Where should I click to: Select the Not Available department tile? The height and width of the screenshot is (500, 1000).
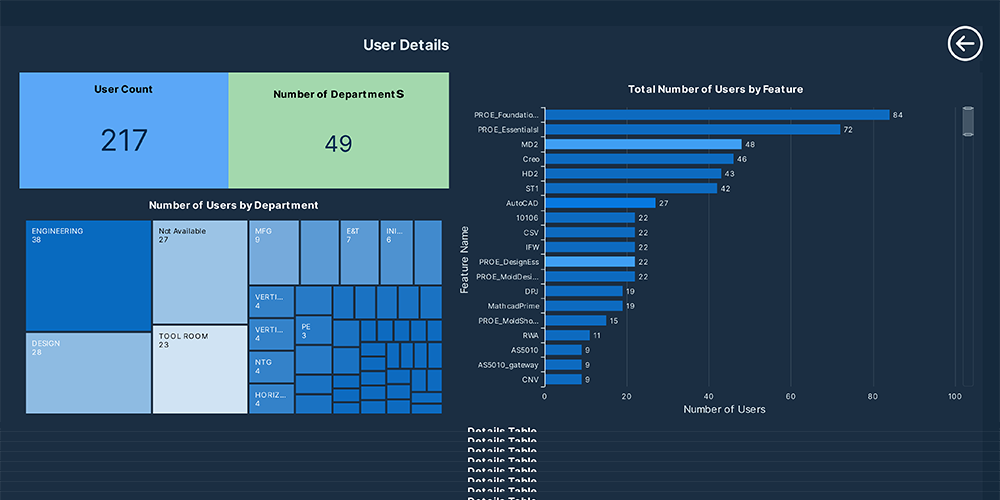click(x=200, y=272)
